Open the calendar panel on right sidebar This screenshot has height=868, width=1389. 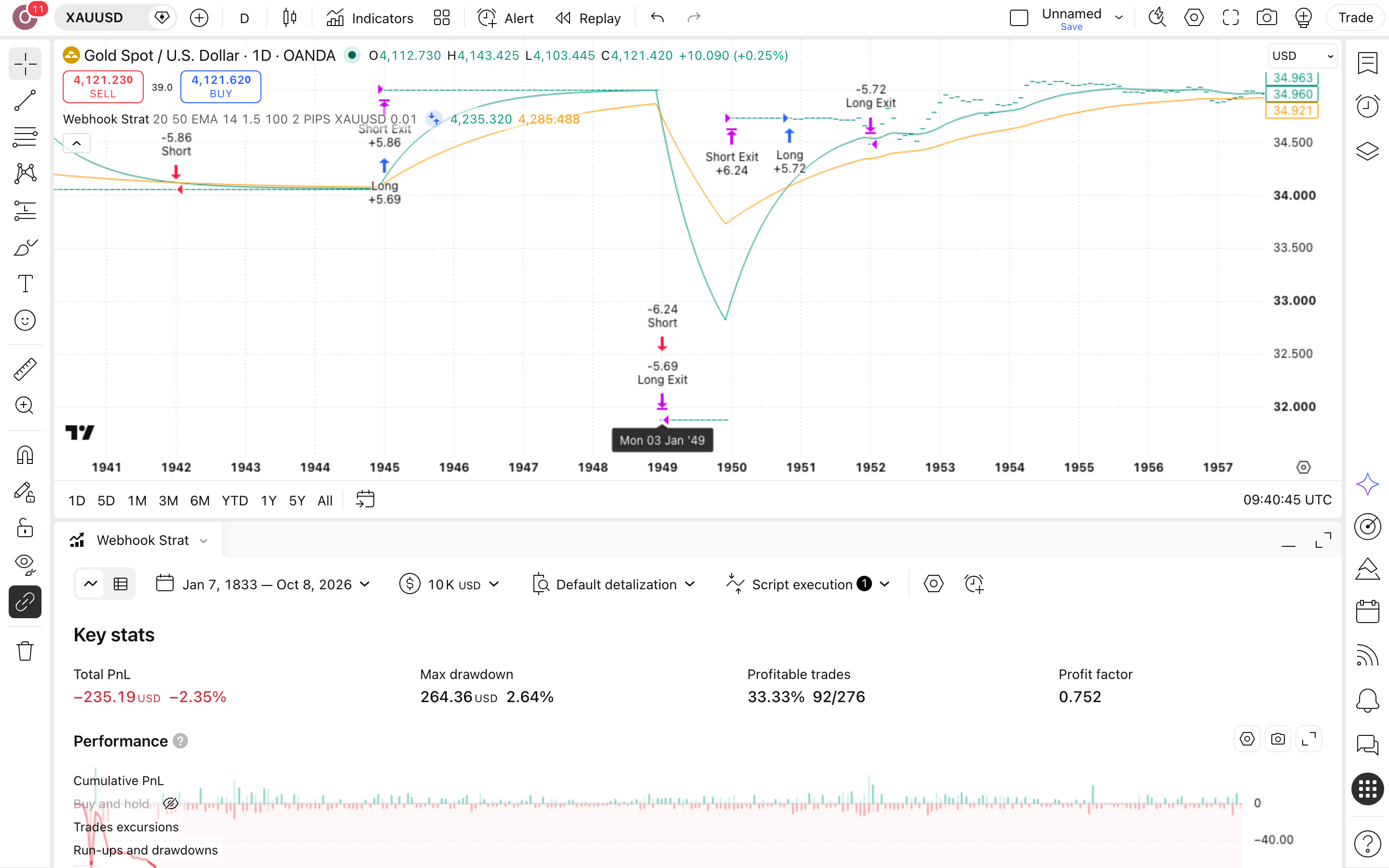(x=1367, y=611)
